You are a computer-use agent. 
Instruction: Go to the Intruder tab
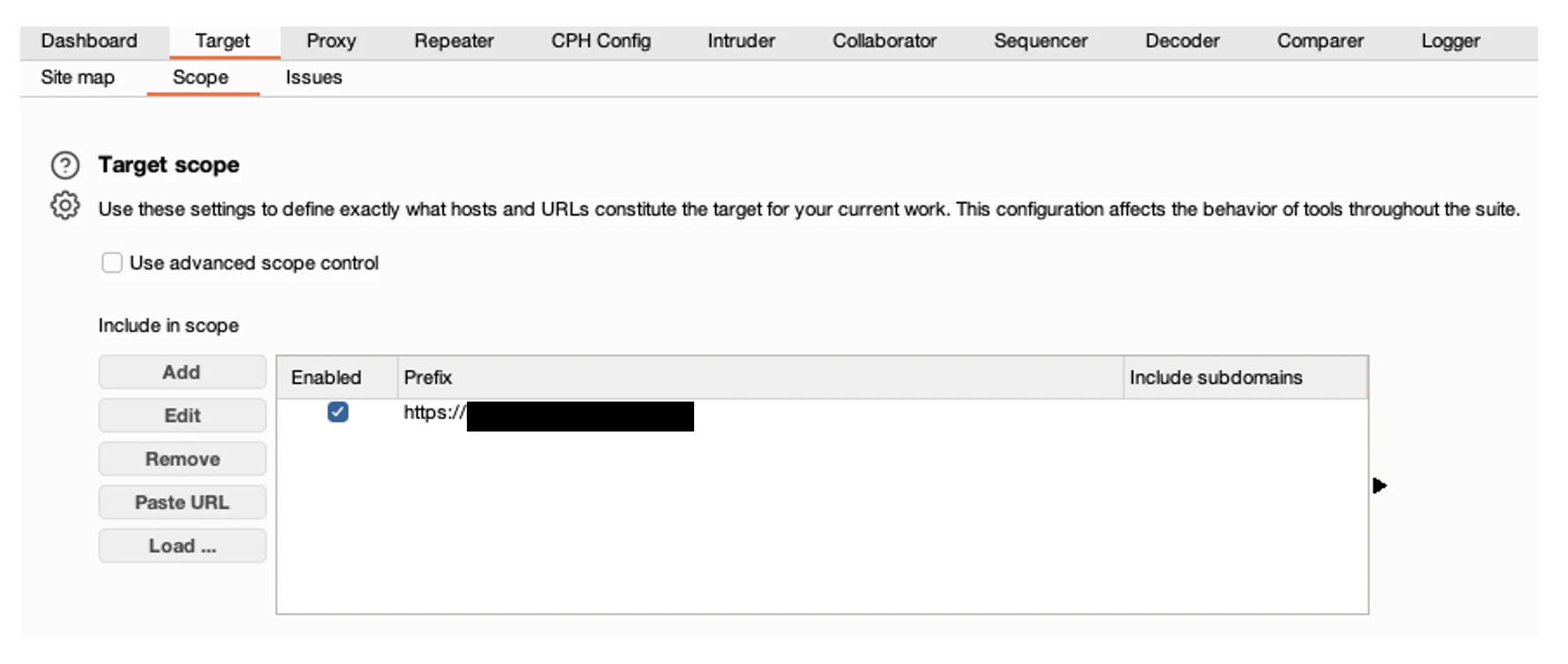tap(741, 41)
